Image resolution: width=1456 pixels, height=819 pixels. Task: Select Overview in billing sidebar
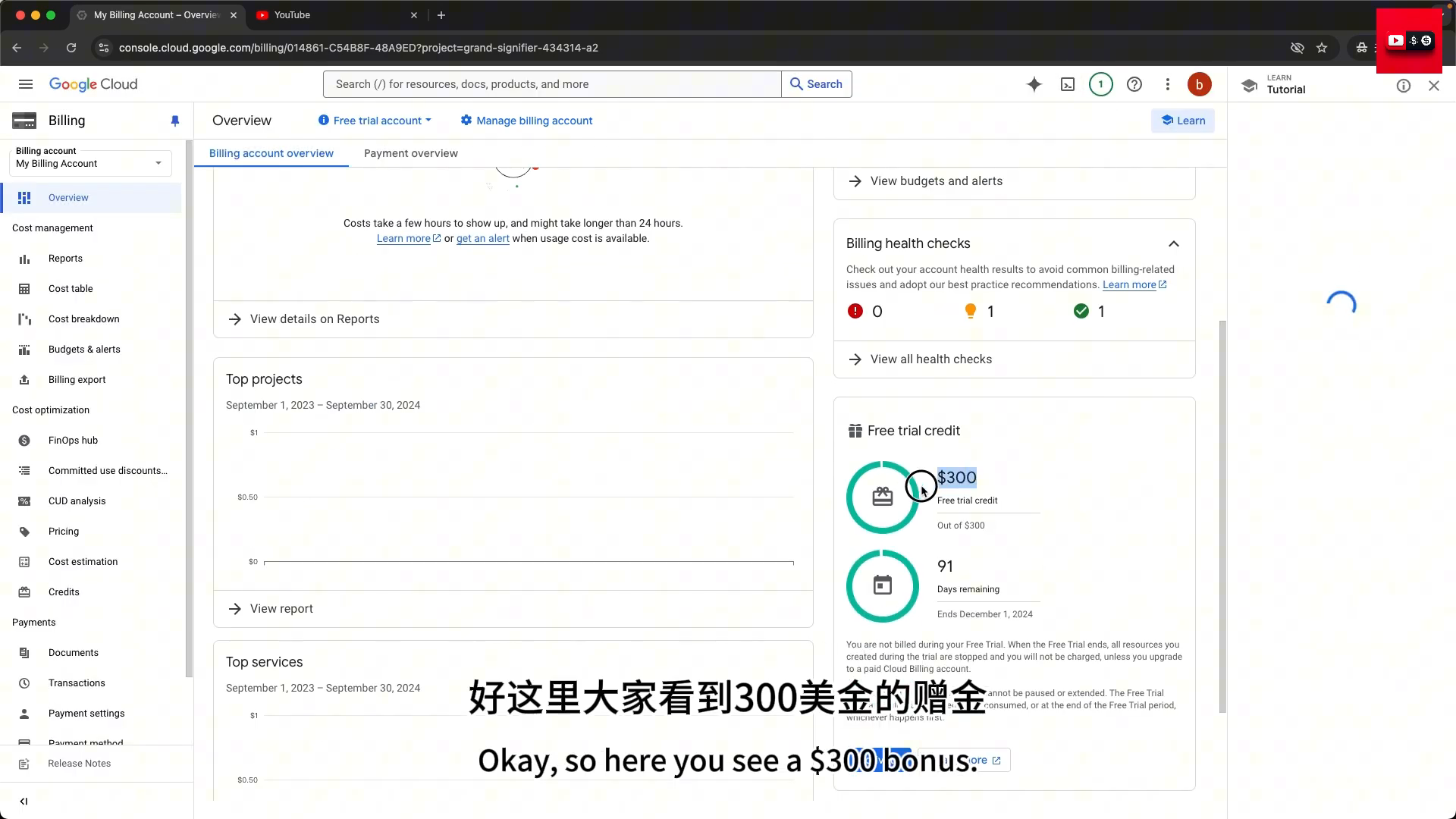91,198
